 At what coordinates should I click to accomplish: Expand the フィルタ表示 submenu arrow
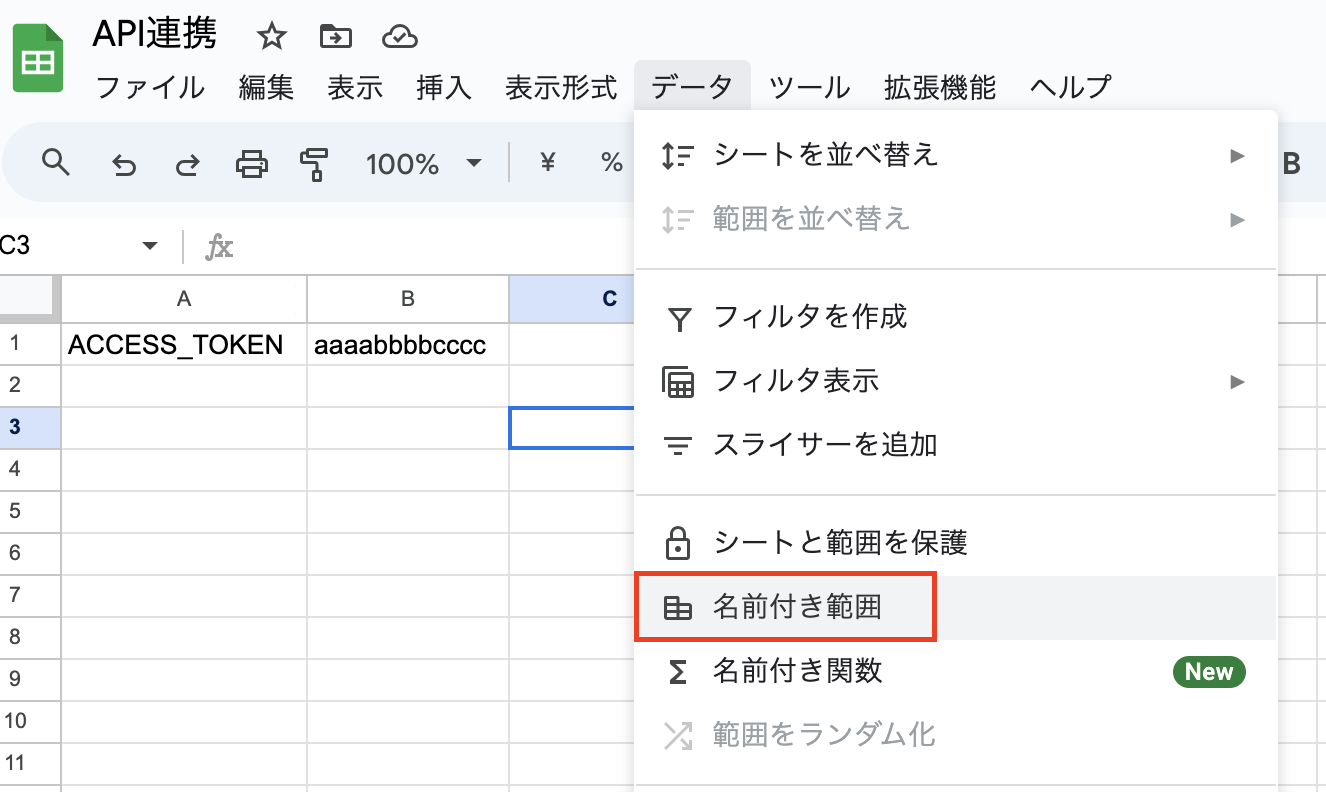[1238, 381]
